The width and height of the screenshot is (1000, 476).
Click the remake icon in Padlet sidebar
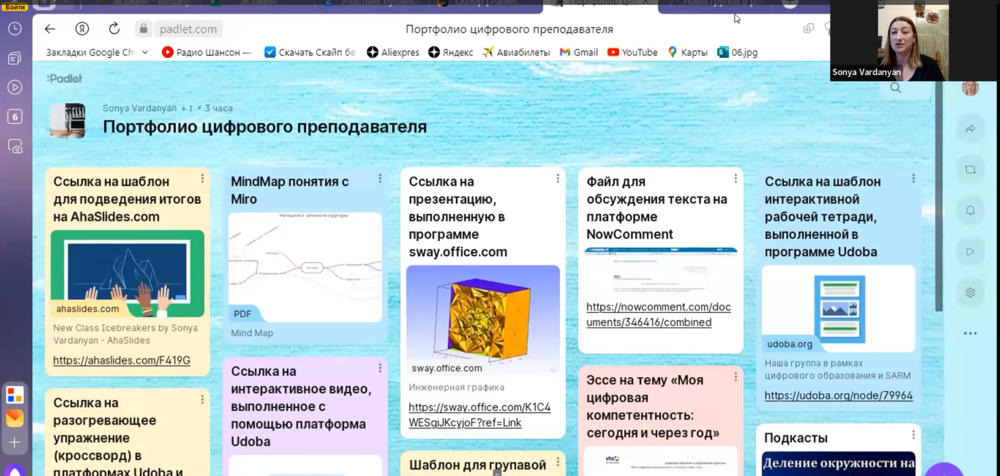(969, 170)
